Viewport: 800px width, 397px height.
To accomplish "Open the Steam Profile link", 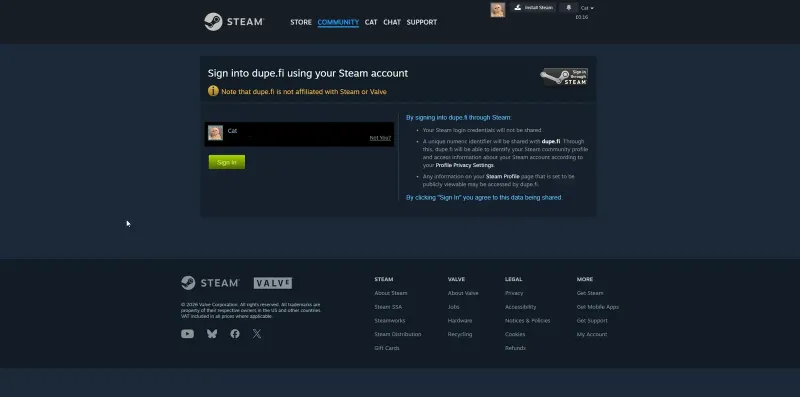I will click(x=503, y=176).
